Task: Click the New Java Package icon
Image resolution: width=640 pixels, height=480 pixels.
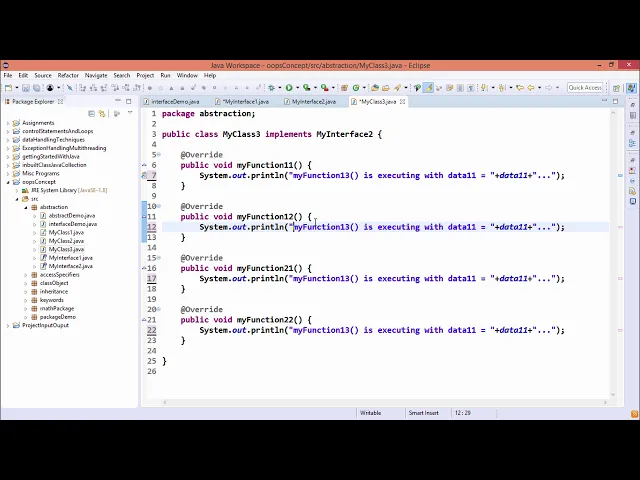Action: 344,87
